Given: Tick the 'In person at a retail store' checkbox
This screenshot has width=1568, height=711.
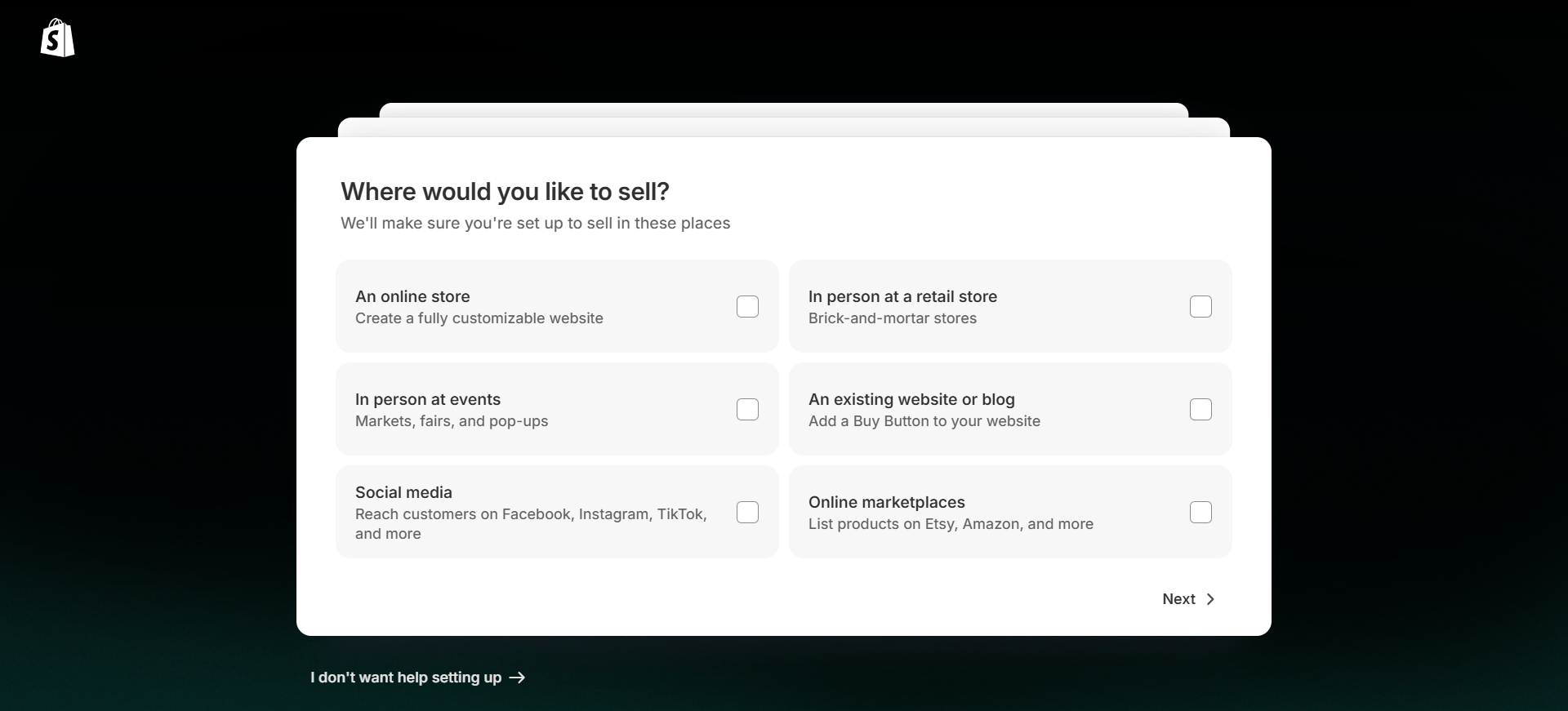Looking at the screenshot, I should 1200,306.
